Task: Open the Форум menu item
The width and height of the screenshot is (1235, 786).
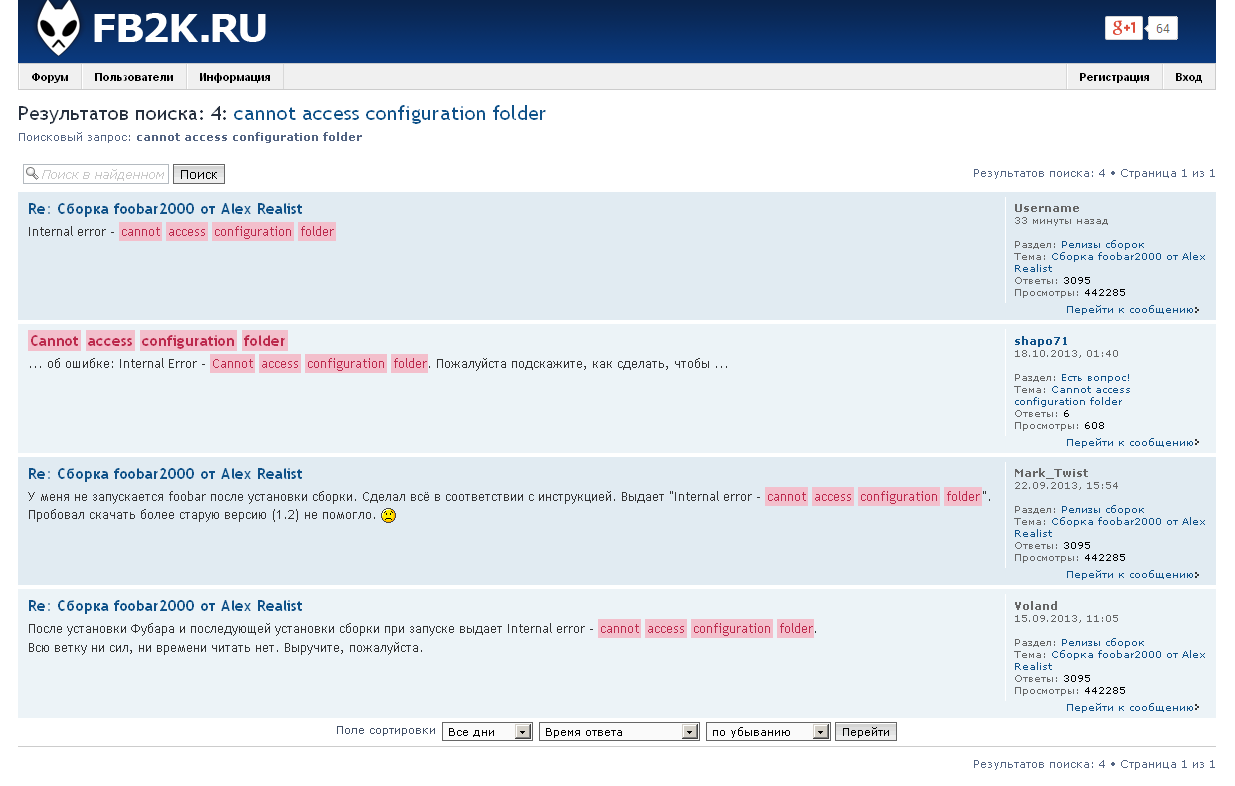Action: [x=50, y=77]
